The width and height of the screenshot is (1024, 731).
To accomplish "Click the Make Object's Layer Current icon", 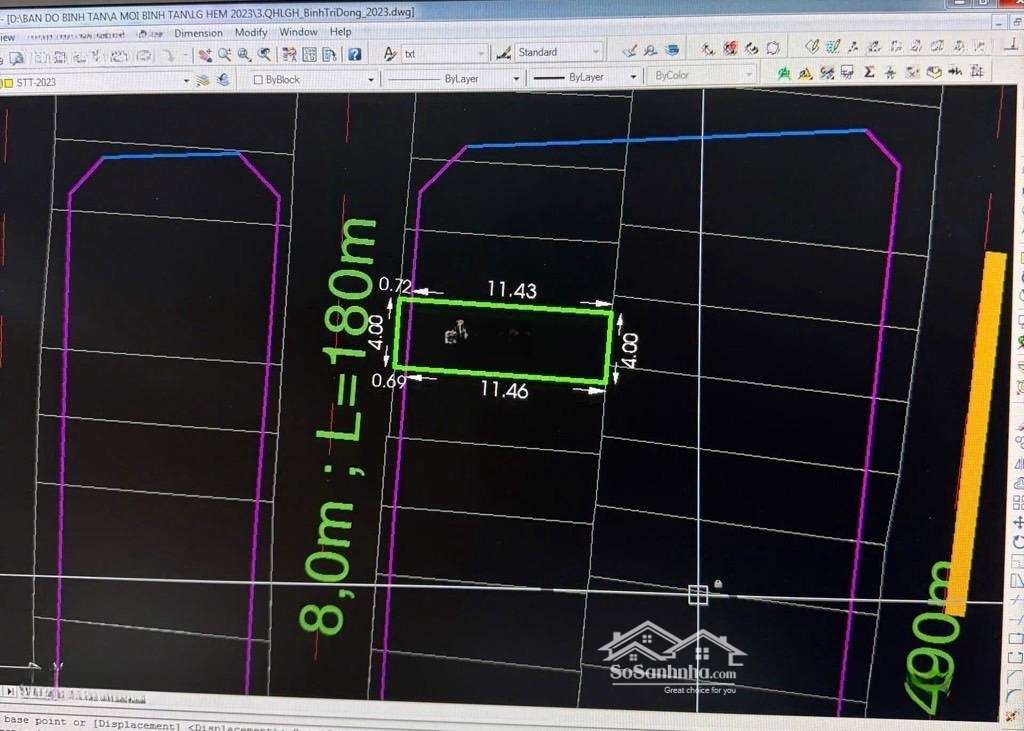I will [x=222, y=81].
